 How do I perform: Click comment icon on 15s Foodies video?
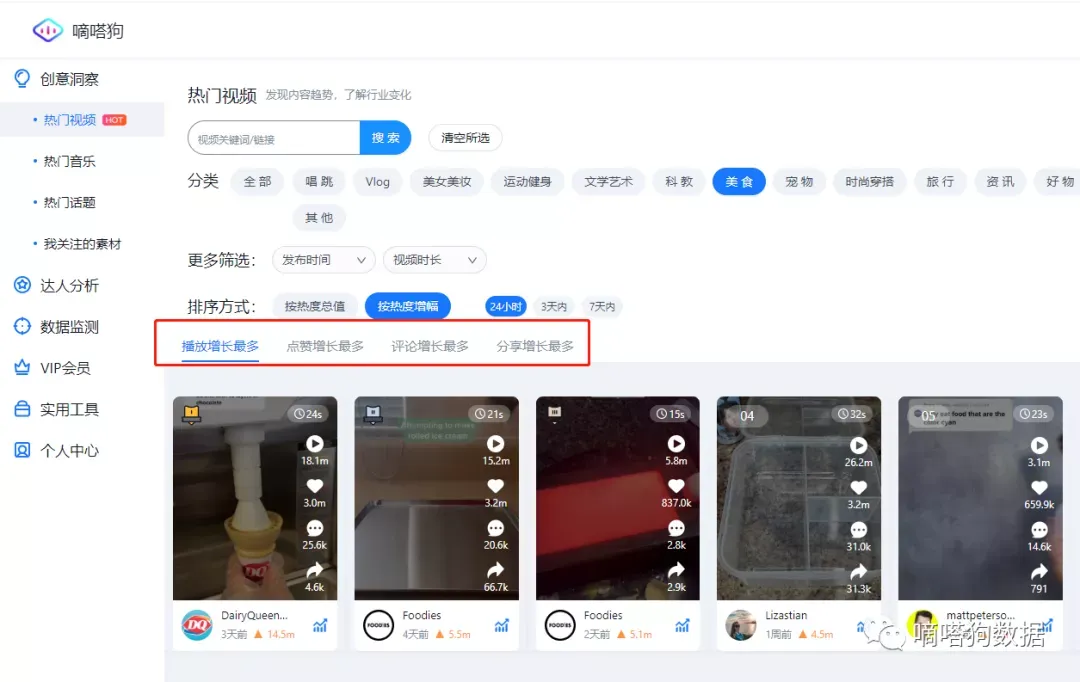click(676, 528)
